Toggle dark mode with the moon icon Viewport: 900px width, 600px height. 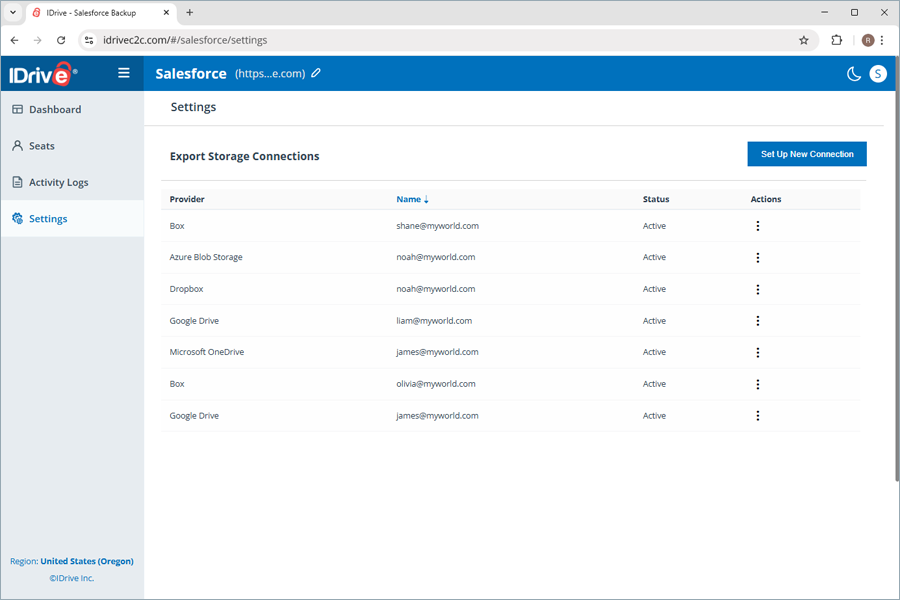pyautogui.click(x=854, y=73)
